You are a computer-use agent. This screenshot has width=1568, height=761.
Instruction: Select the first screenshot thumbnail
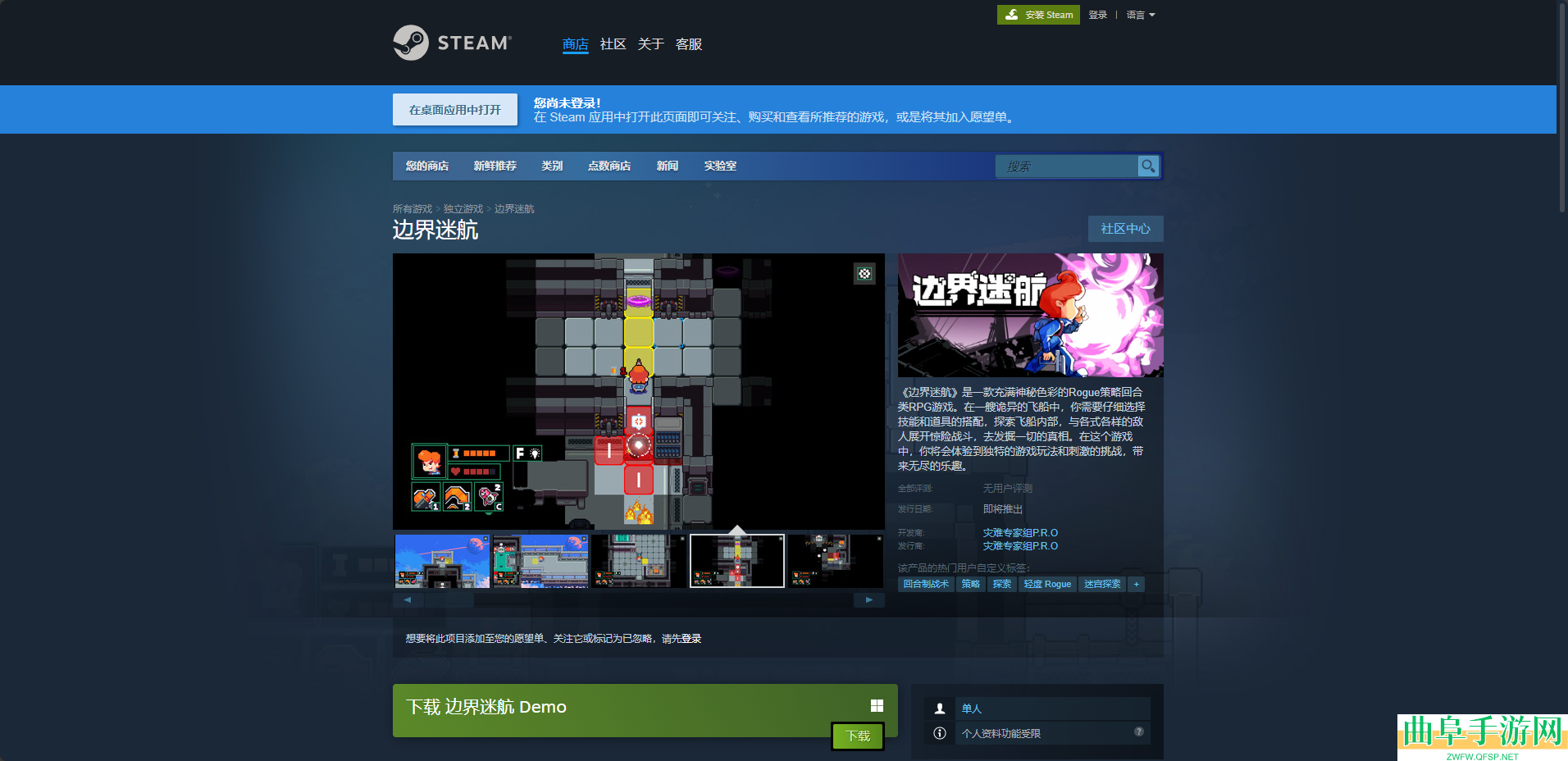442,561
